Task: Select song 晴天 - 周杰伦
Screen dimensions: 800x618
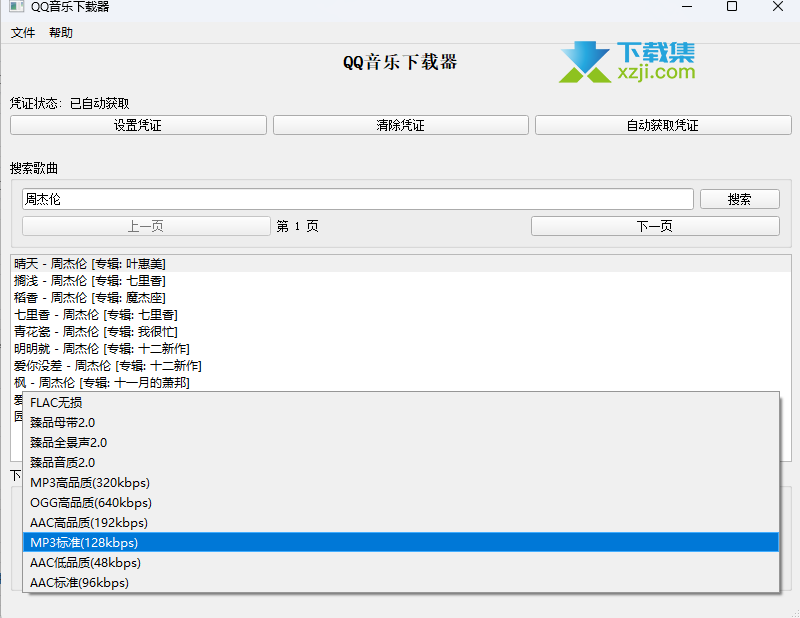Action: pos(401,264)
